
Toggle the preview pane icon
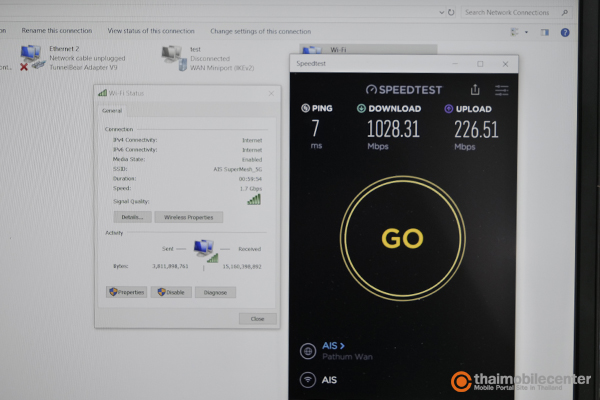pos(545,33)
